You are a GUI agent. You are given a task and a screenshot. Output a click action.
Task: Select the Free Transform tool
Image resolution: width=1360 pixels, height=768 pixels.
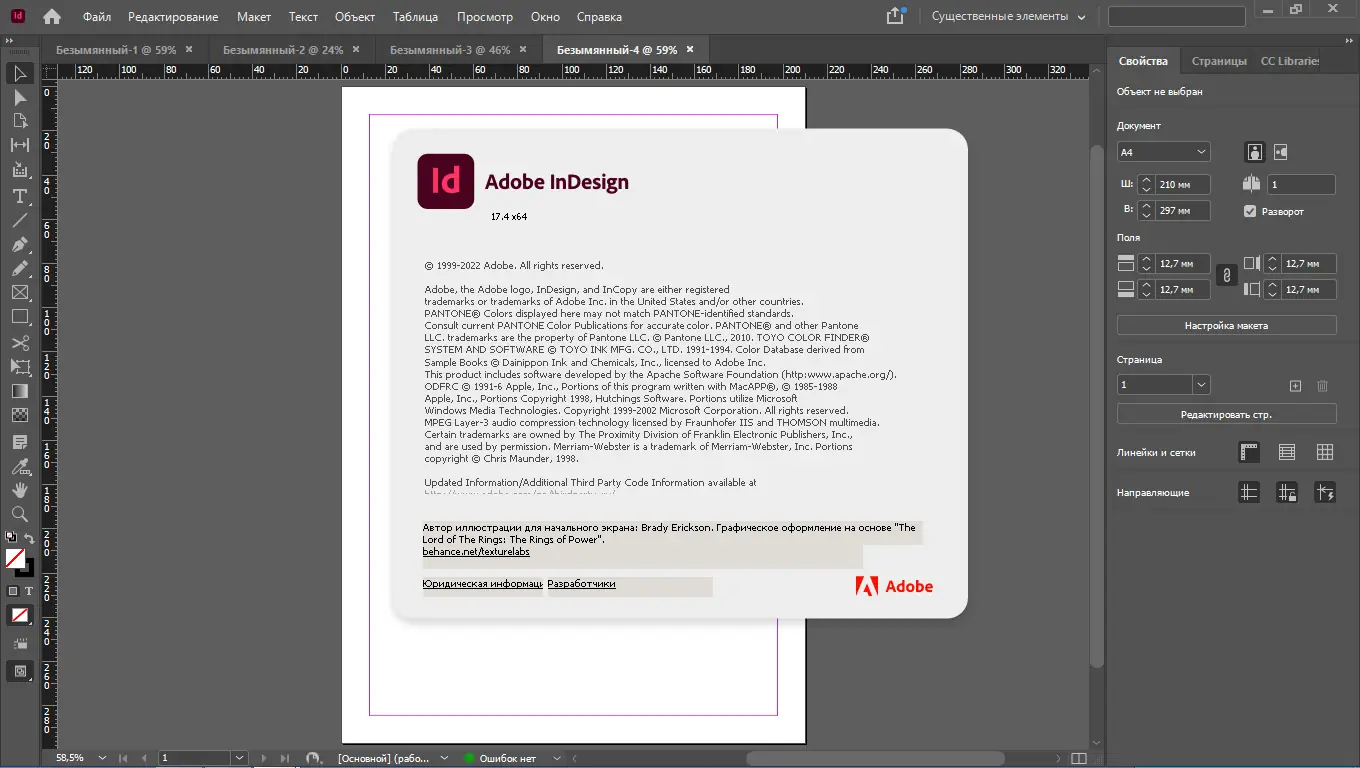point(19,367)
